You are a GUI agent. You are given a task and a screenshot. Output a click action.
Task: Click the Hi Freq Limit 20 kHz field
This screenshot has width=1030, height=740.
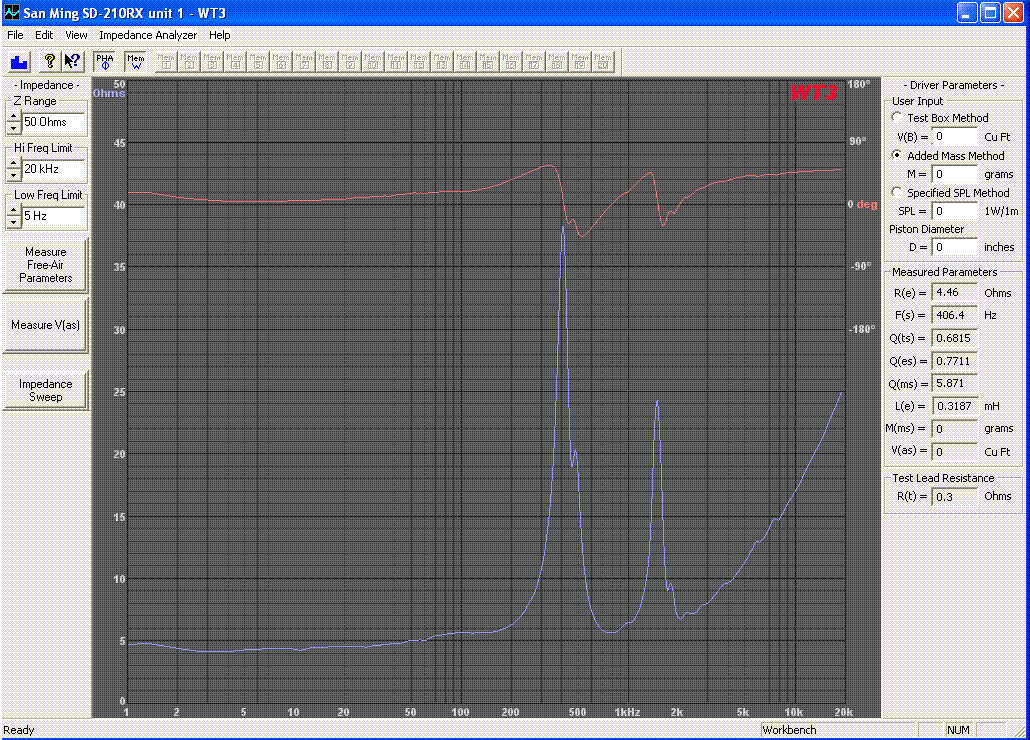54,169
